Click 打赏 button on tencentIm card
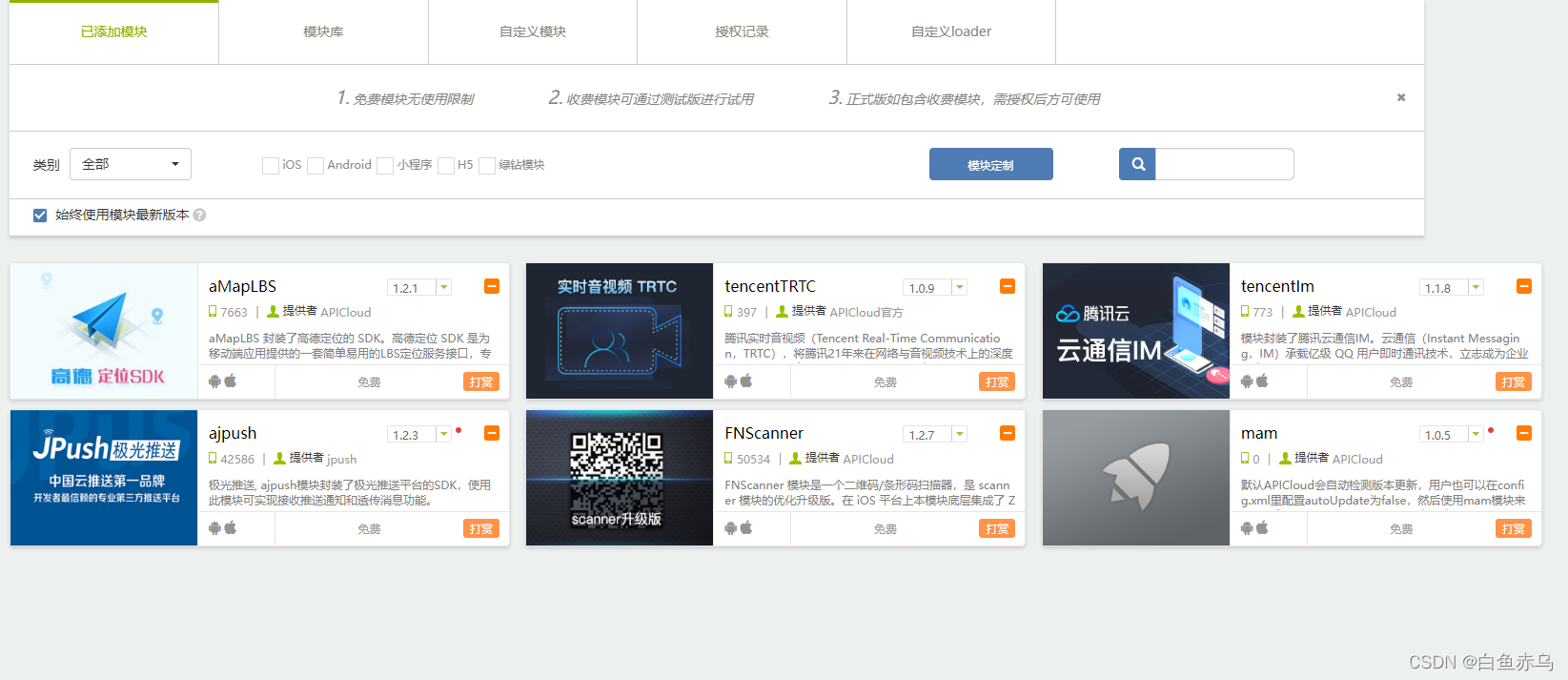 point(1514,381)
